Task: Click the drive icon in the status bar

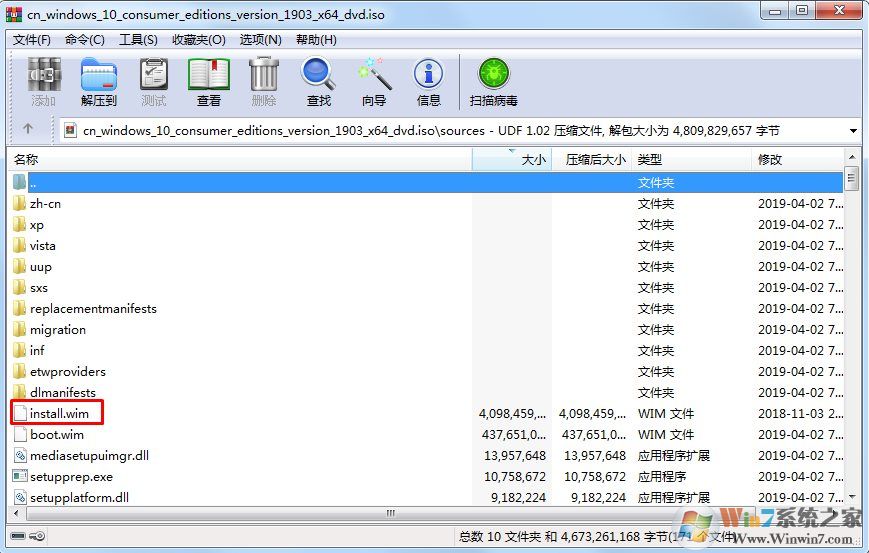Action: click(18, 536)
